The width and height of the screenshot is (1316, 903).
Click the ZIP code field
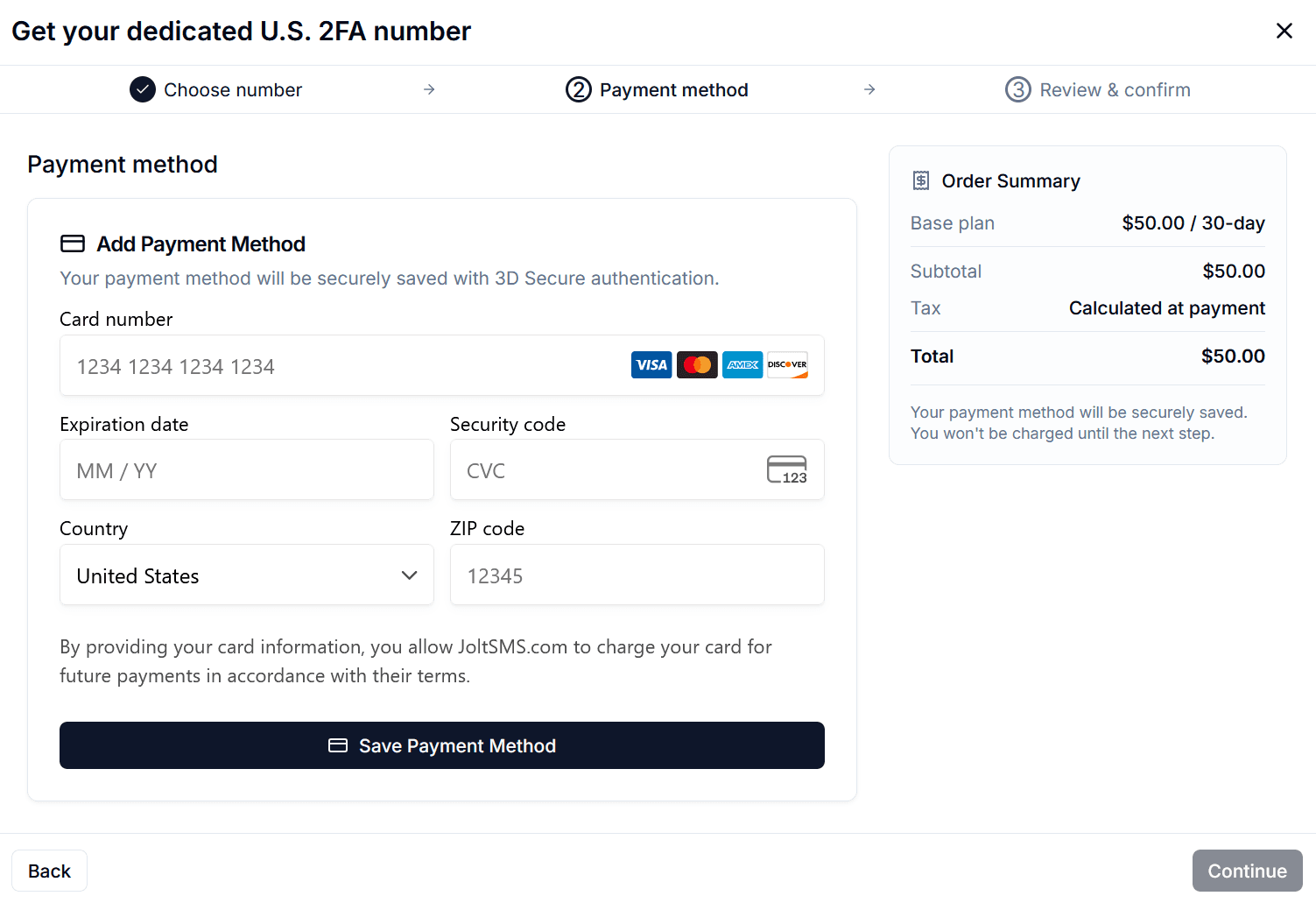(x=637, y=575)
